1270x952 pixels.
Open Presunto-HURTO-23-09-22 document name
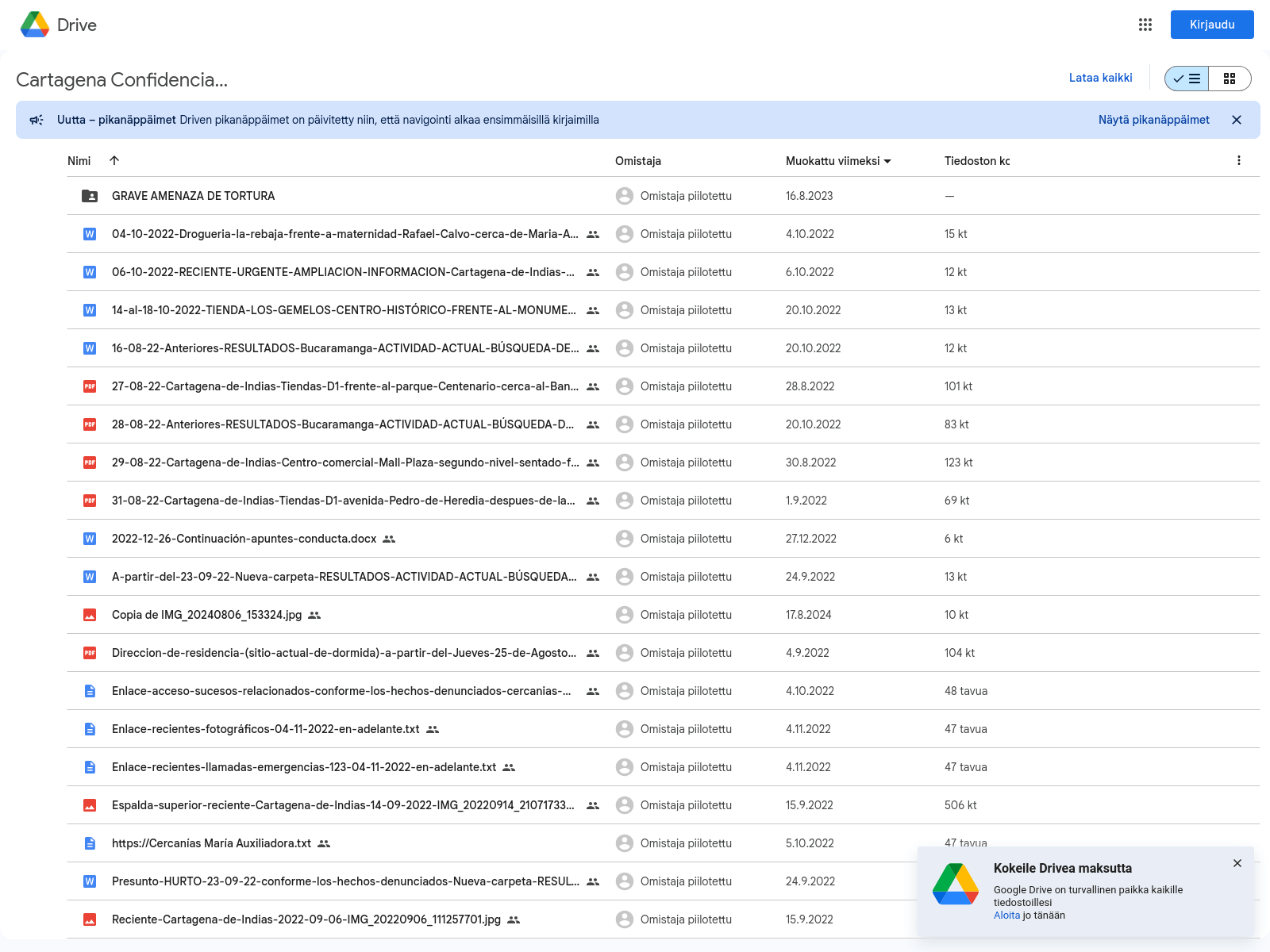(345, 881)
